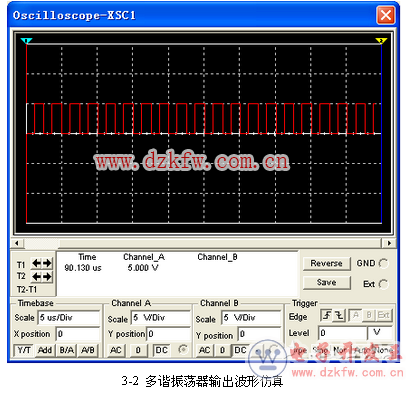
Task: Click the Channel_A reading 5.000 V
Action: 143,268
